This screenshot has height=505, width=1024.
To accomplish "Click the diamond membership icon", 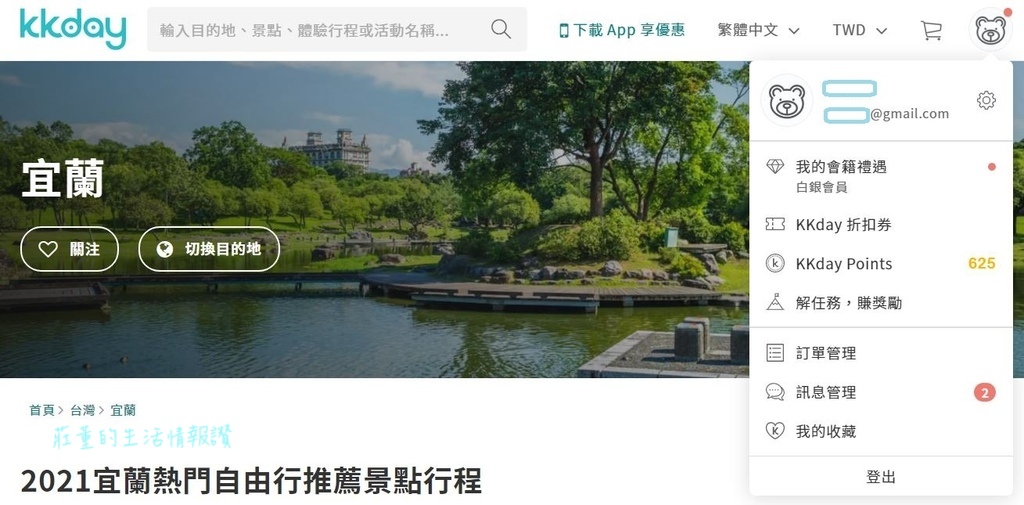I will [x=775, y=167].
